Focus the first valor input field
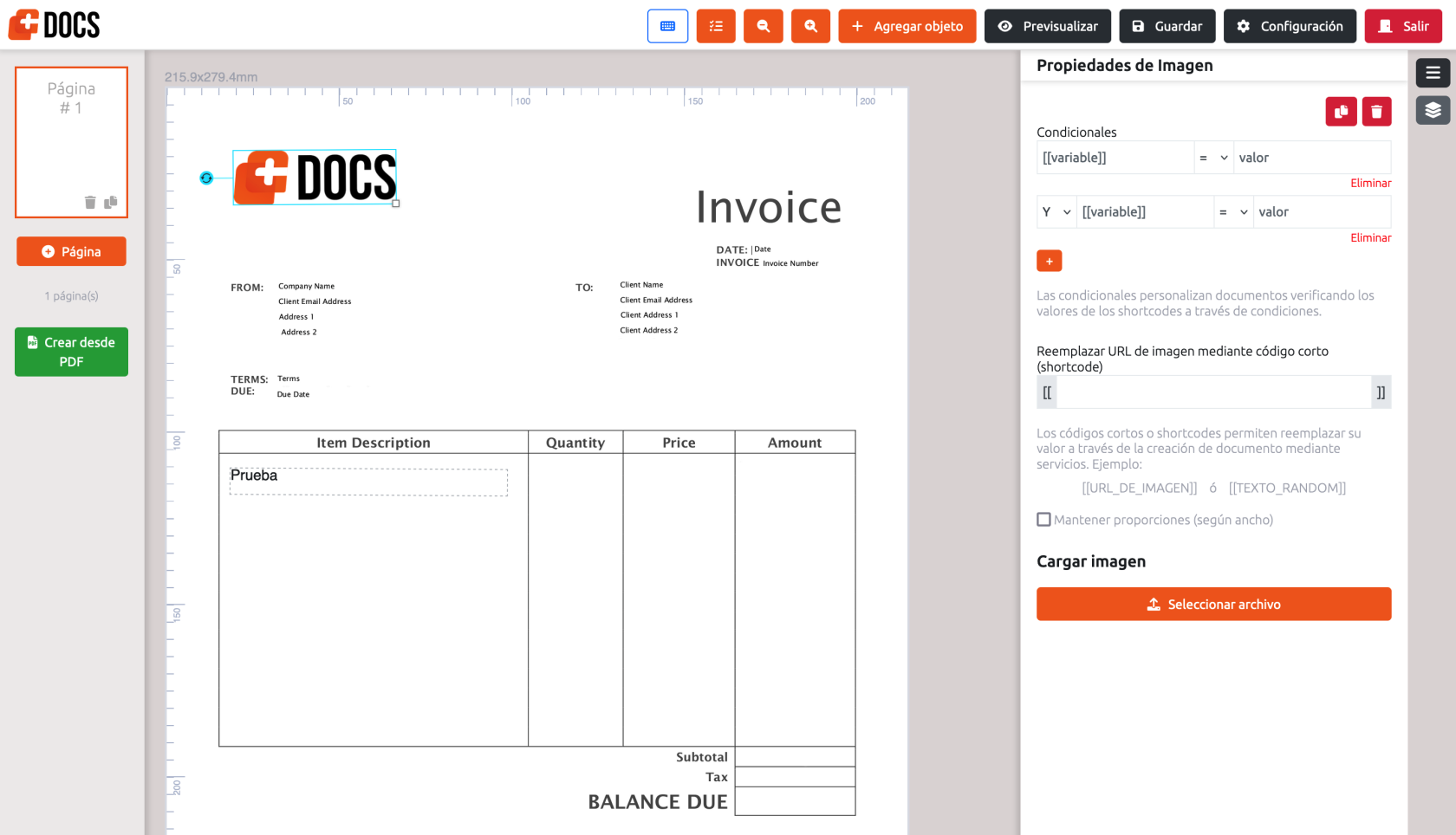 [x=1312, y=158]
